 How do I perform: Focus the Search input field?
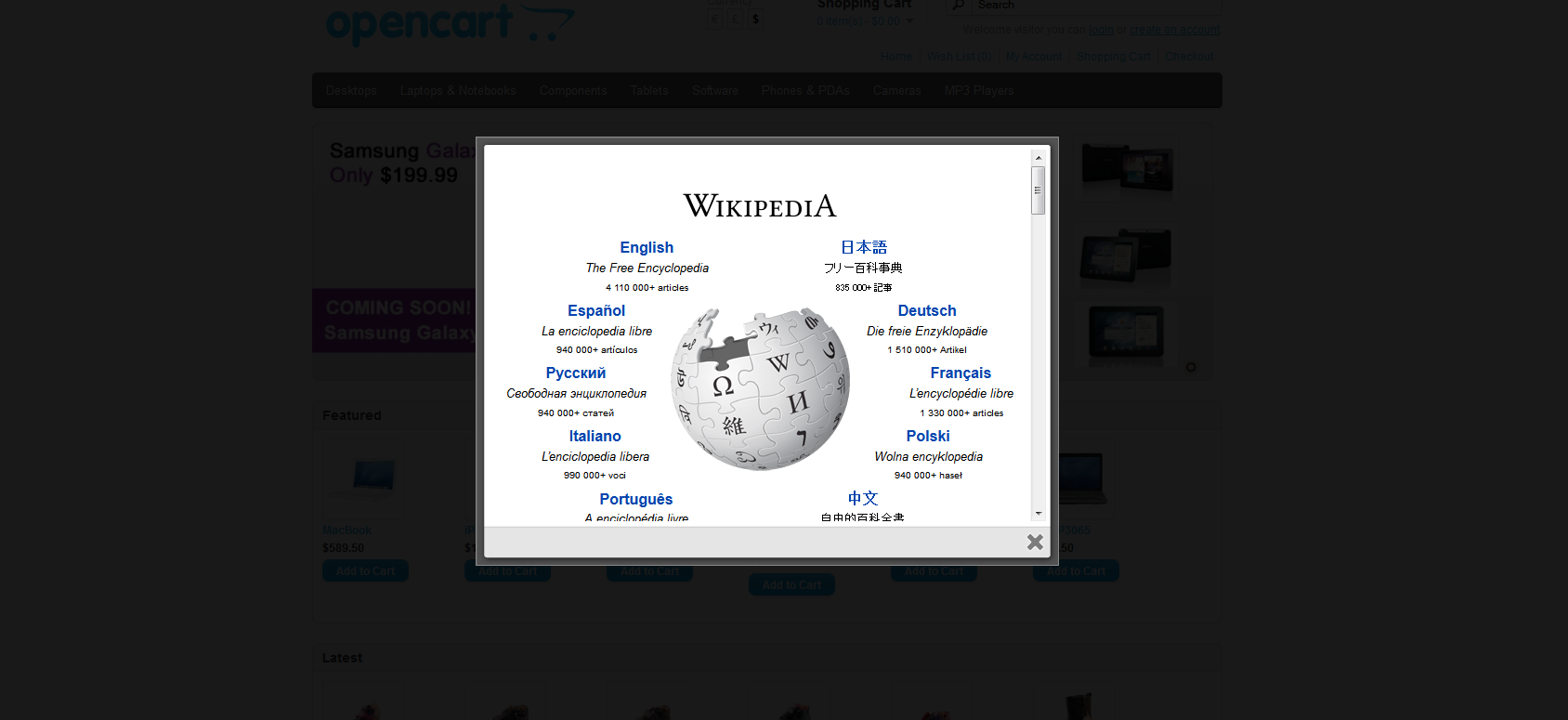[x=1096, y=6]
